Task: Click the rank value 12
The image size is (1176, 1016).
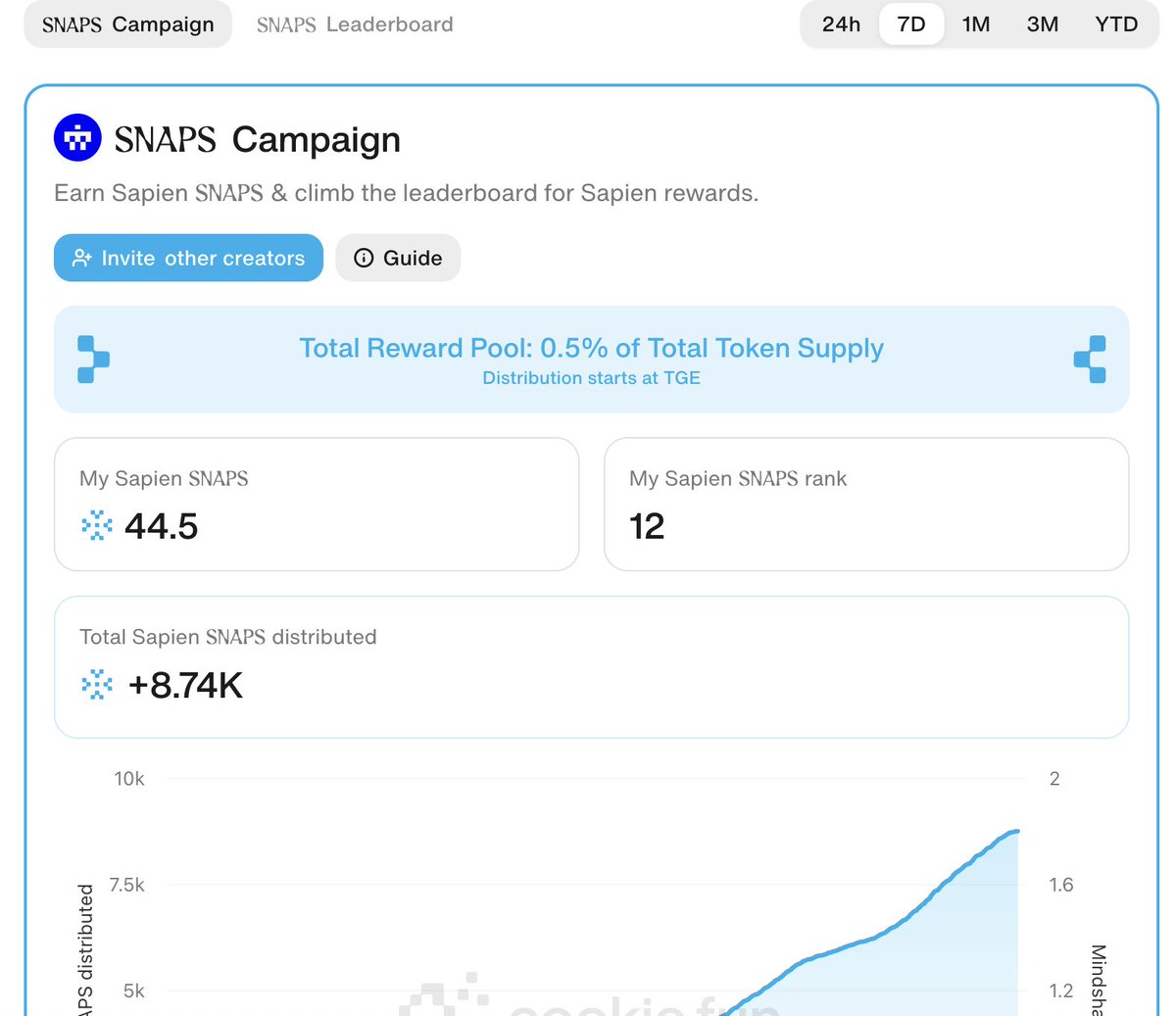Action: (647, 526)
